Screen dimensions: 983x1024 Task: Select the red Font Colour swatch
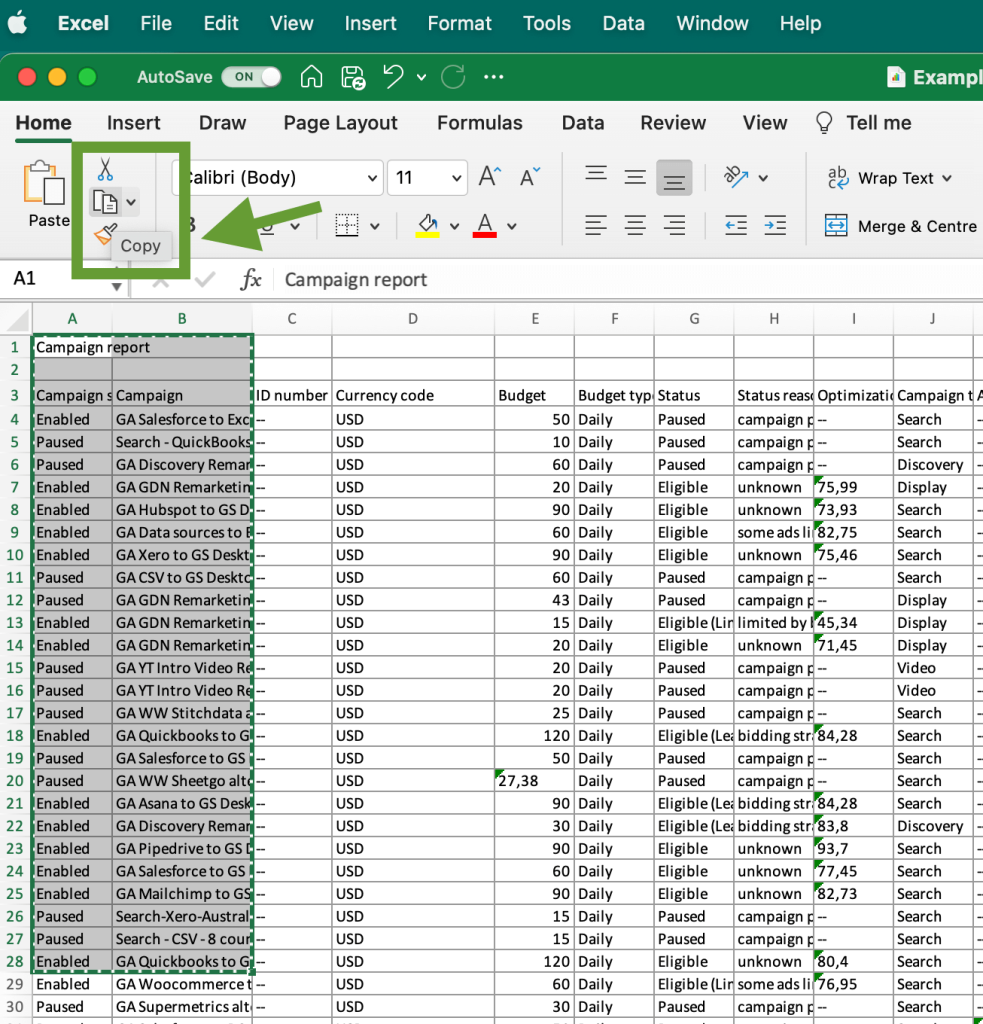[485, 224]
